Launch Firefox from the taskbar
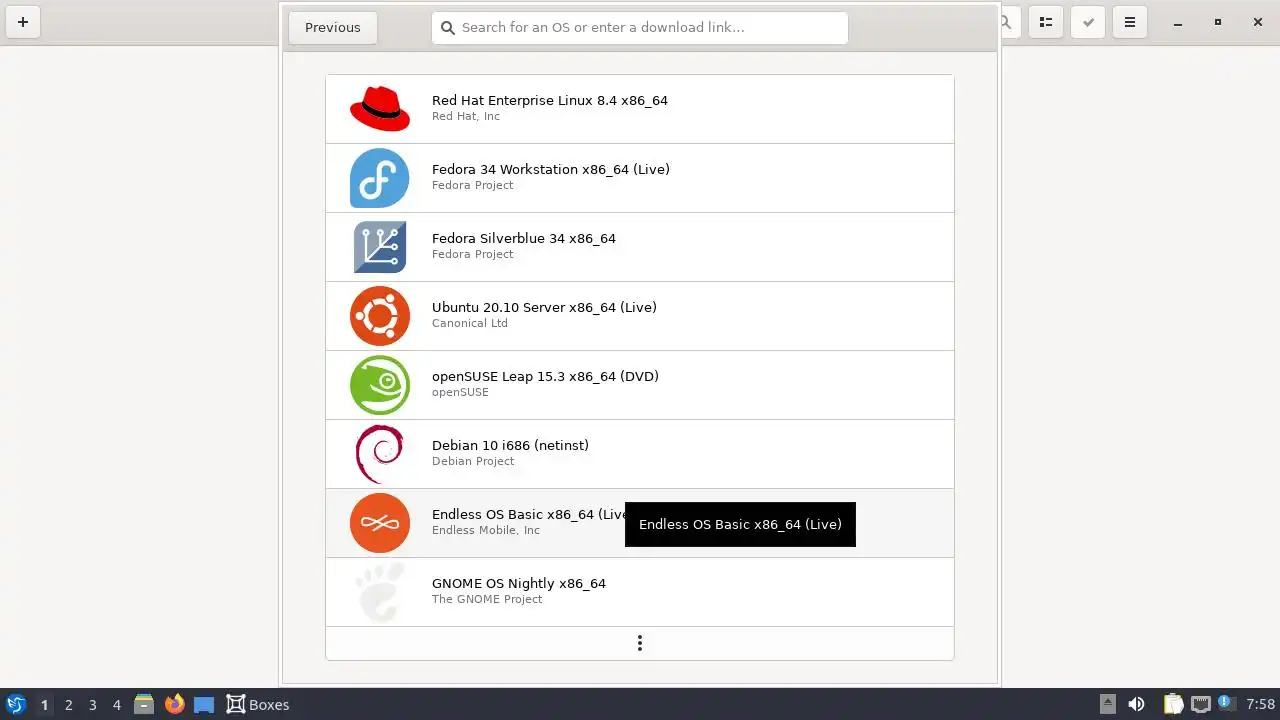The width and height of the screenshot is (1280, 720). [174, 705]
